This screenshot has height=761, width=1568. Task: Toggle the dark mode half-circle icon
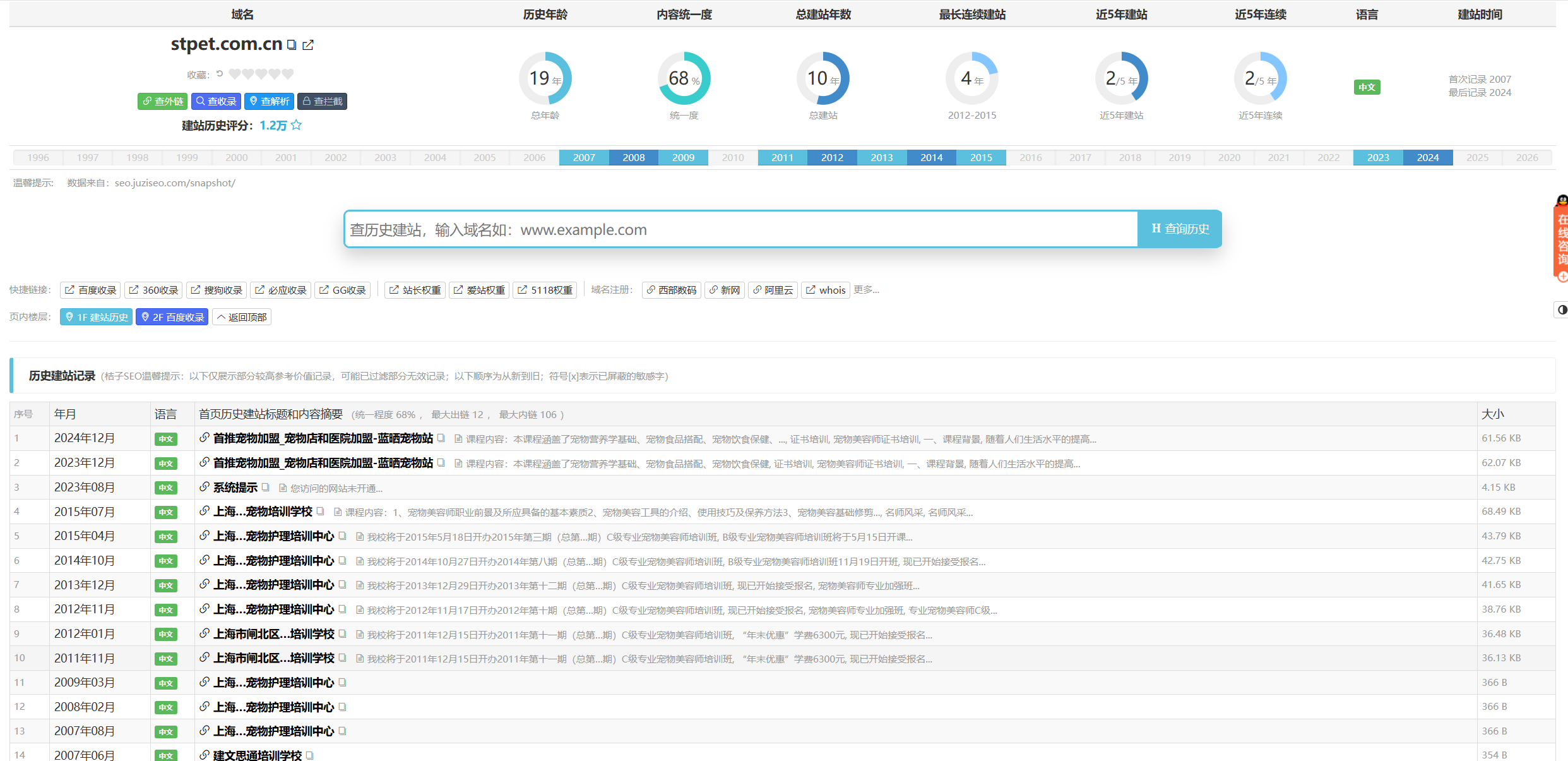click(1562, 309)
